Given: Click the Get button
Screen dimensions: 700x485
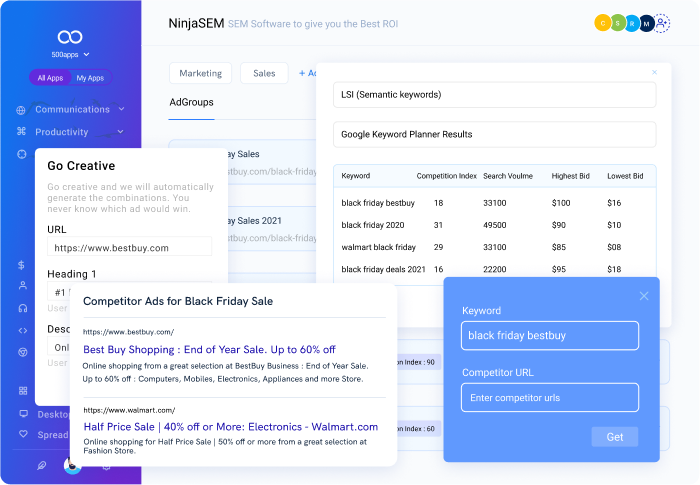Looking at the screenshot, I should 615,437.
